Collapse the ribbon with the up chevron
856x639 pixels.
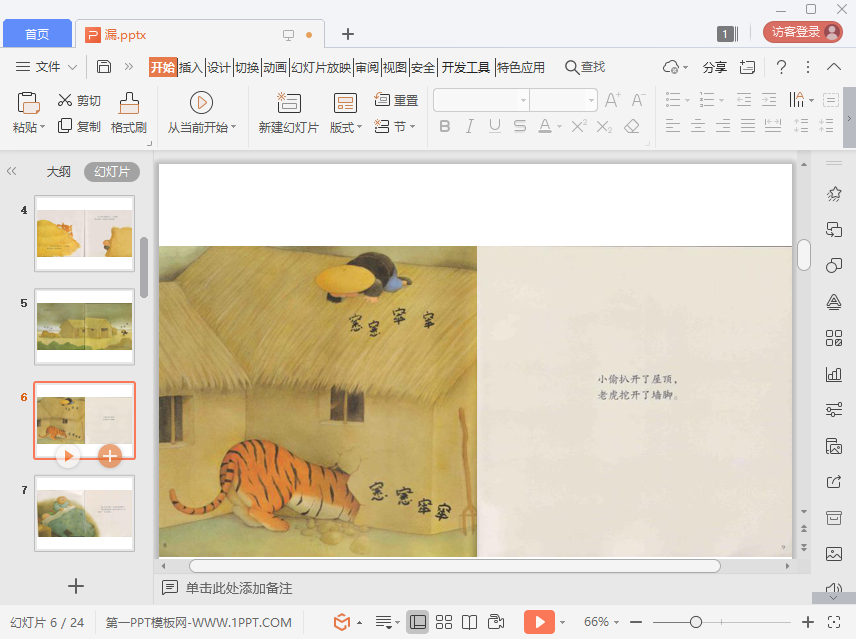point(834,67)
